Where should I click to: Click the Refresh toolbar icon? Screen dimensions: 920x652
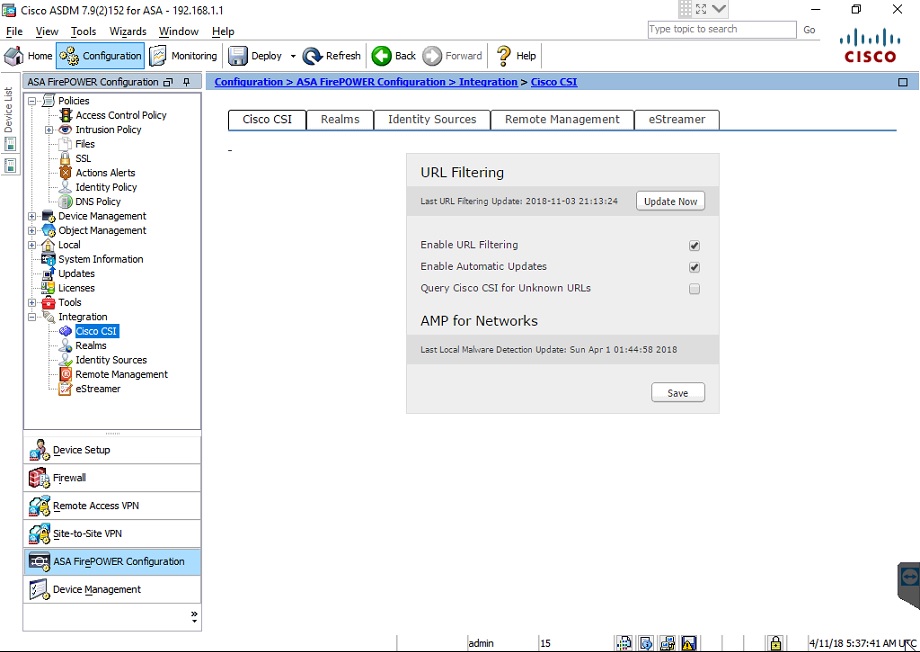pos(312,56)
